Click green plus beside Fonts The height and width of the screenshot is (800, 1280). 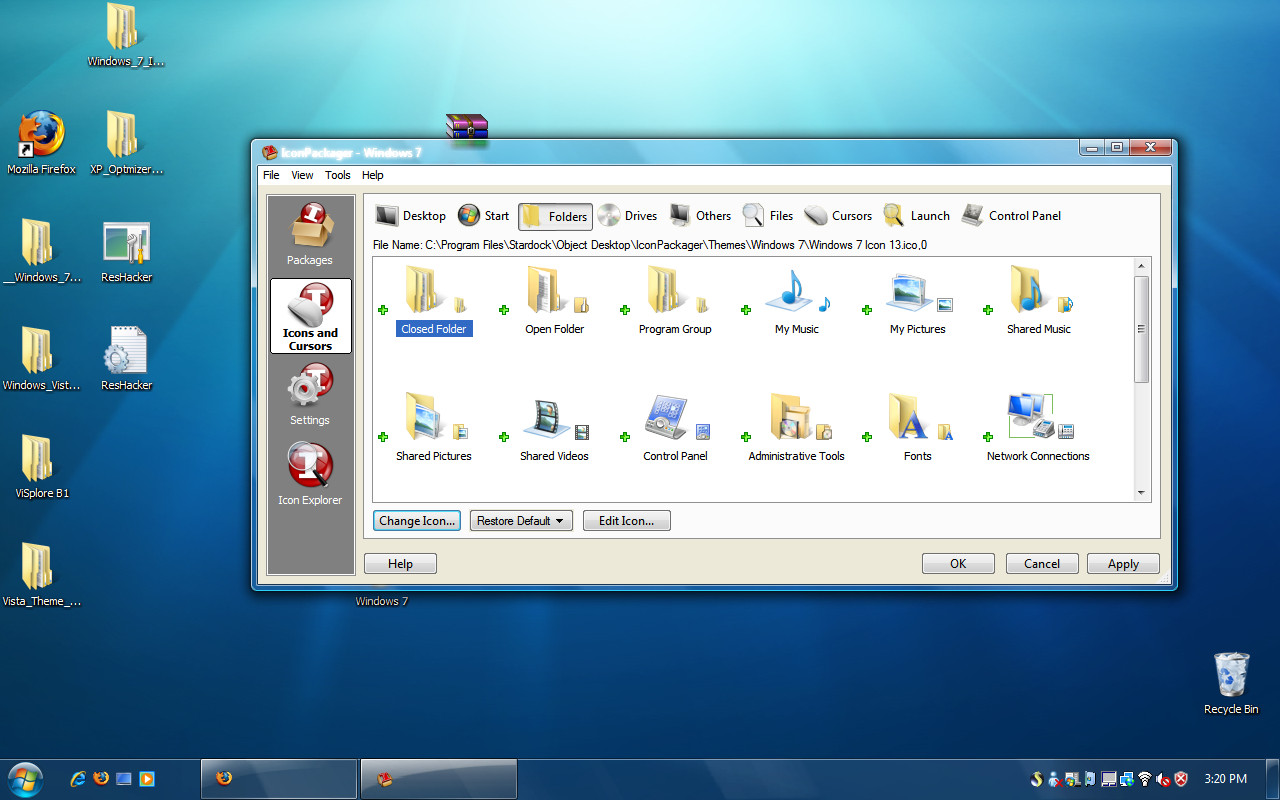click(867, 437)
